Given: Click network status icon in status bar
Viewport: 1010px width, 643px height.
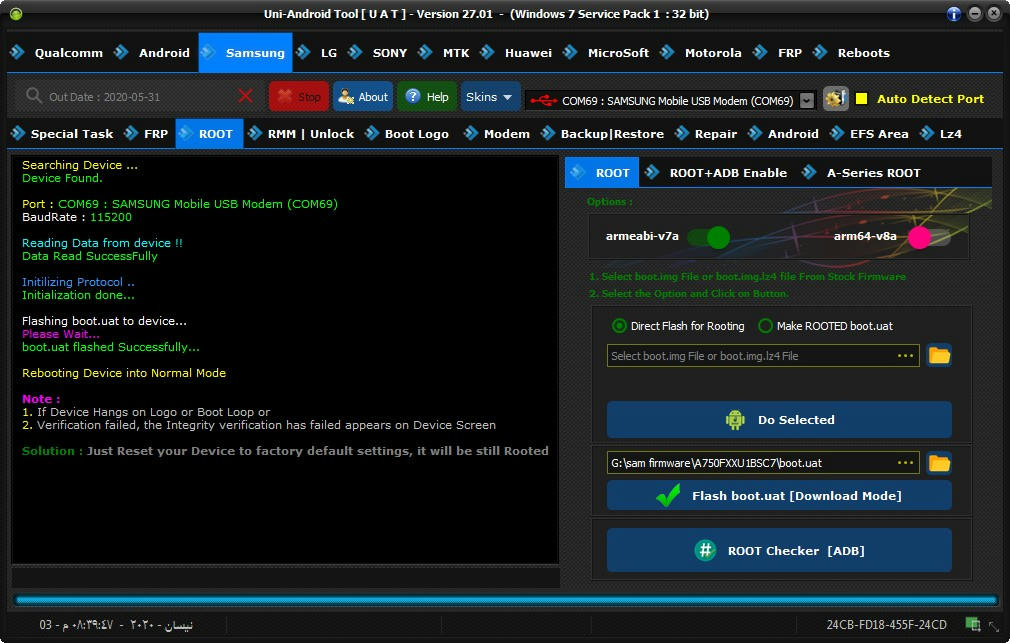Looking at the screenshot, I should (x=973, y=624).
